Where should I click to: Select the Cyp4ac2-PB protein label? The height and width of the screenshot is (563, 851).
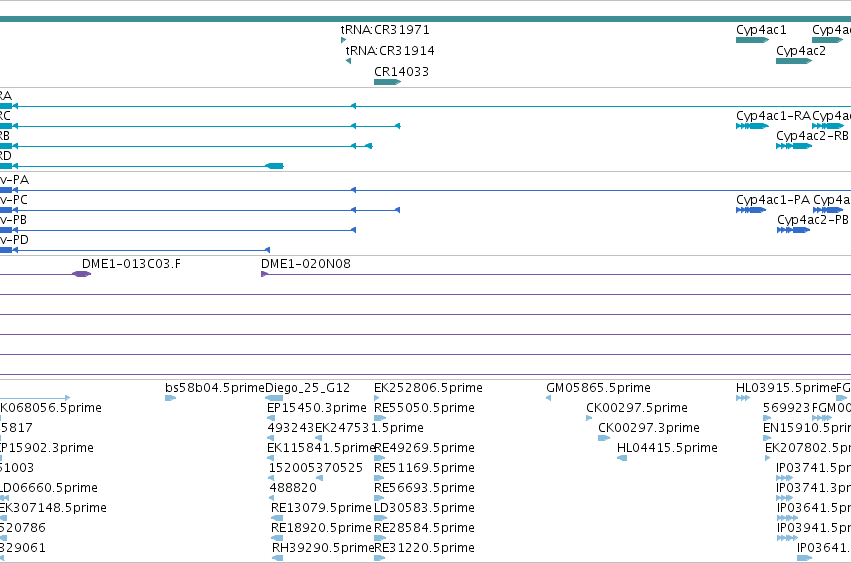(812, 220)
